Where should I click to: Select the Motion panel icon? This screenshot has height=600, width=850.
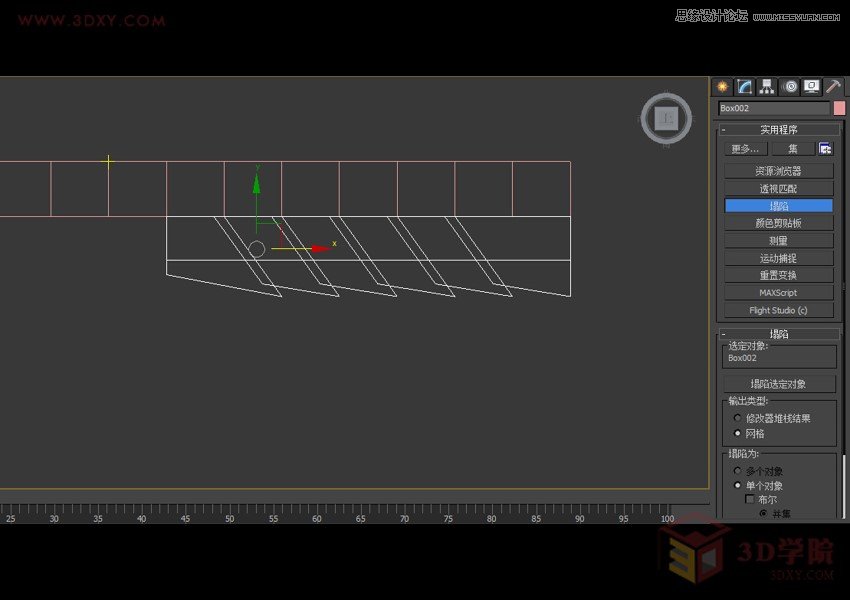[x=790, y=87]
